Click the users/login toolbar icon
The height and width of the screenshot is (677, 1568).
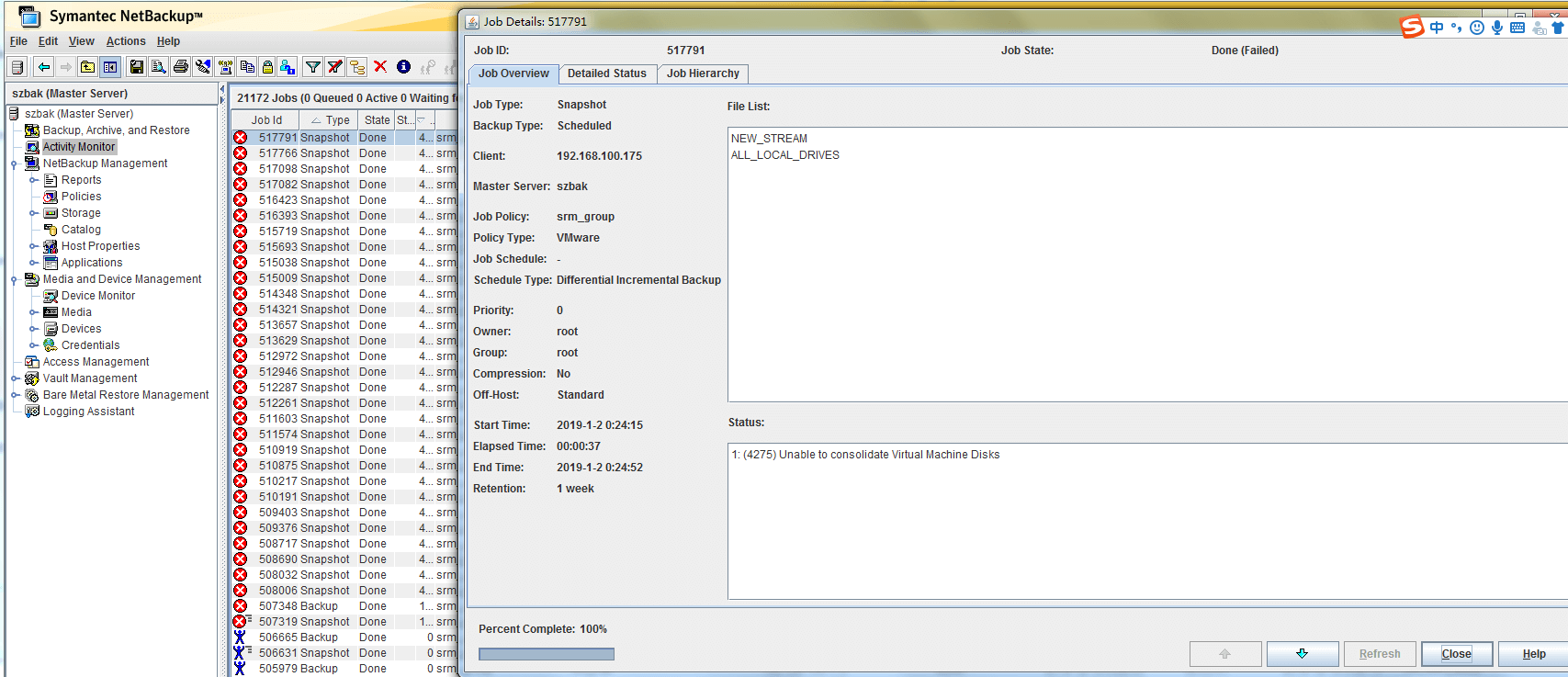coord(288,67)
